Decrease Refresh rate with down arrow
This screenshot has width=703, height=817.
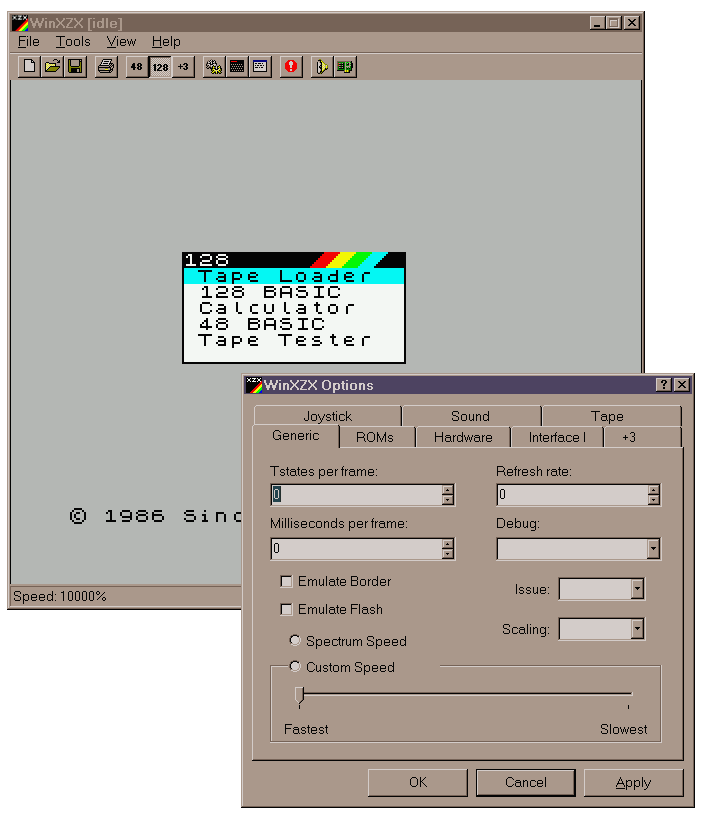653,500
